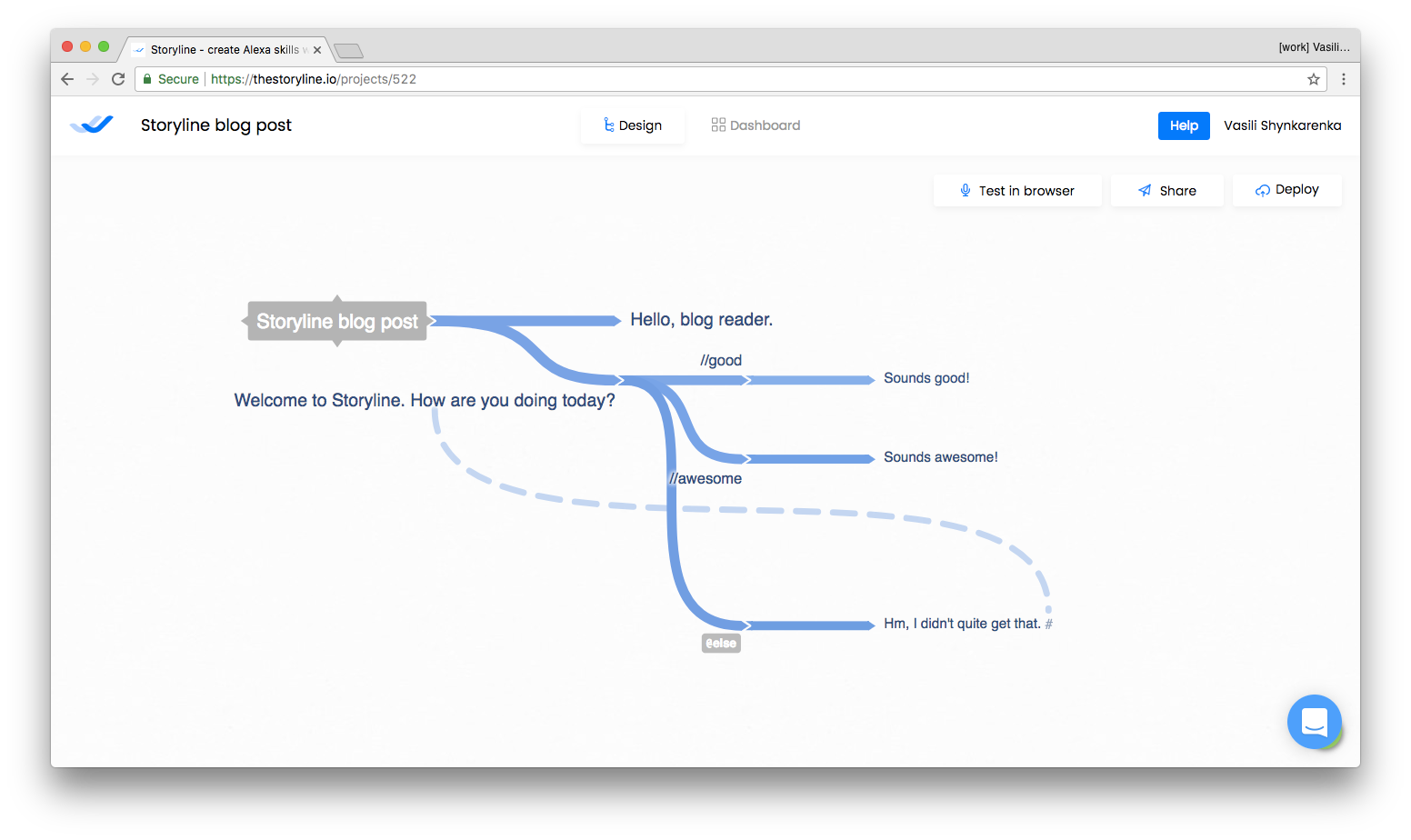Select the 'Sounds good!' response
This screenshot has height=840, width=1411.
tap(926, 378)
